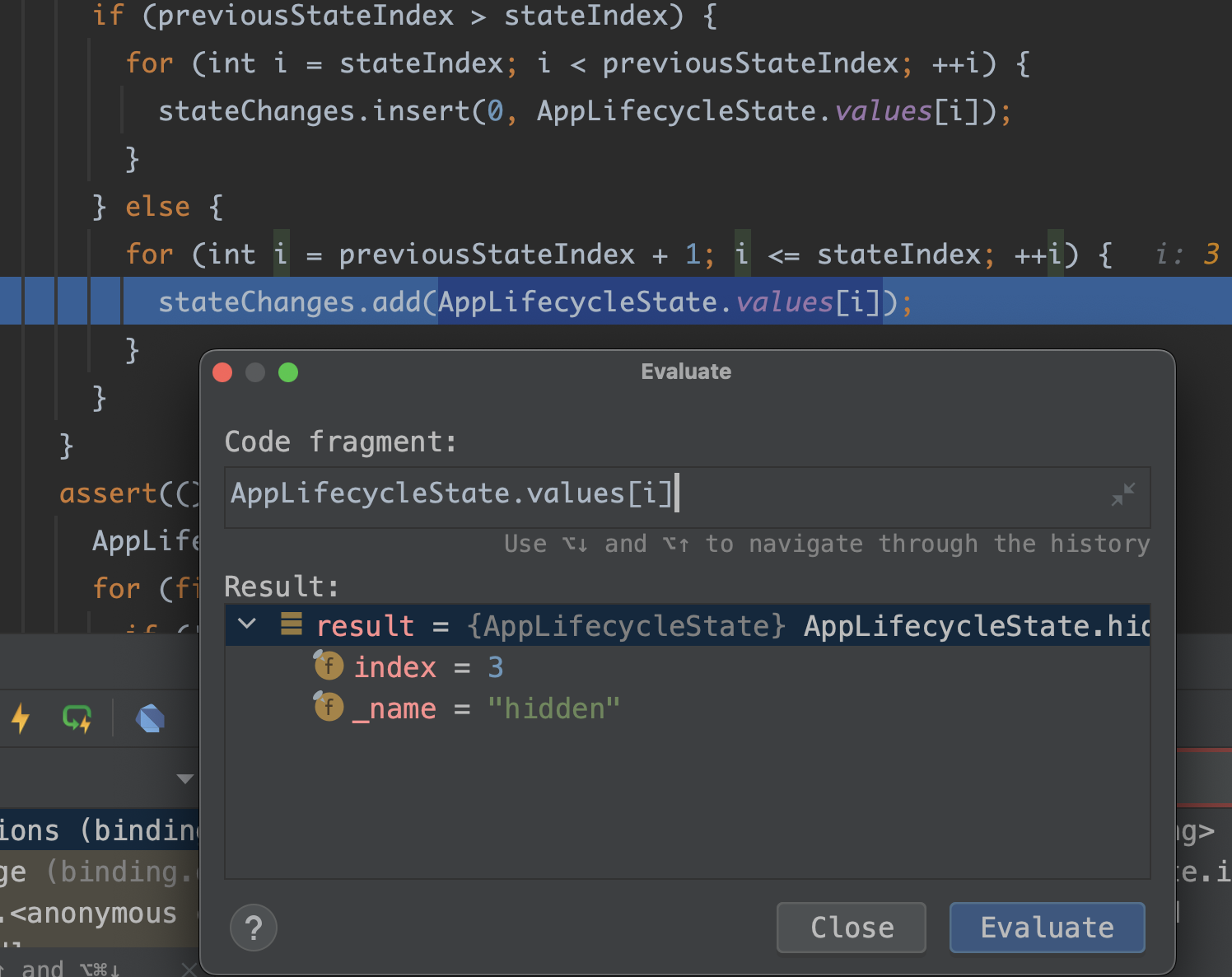Screen dimensions: 1232x977
Task: Click the Flutter Hot Reload lightning icon
Action: coord(21,718)
